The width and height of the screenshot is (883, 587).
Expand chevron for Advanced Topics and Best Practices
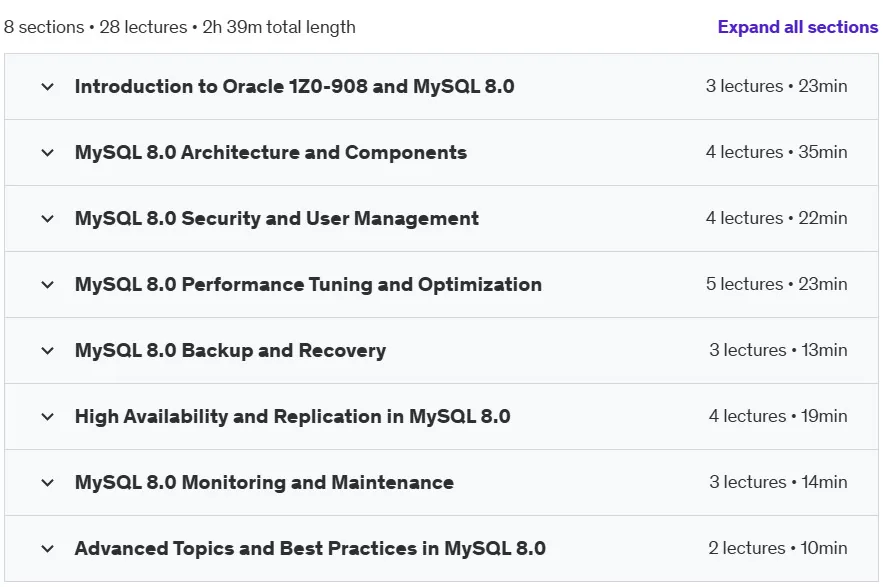48,549
